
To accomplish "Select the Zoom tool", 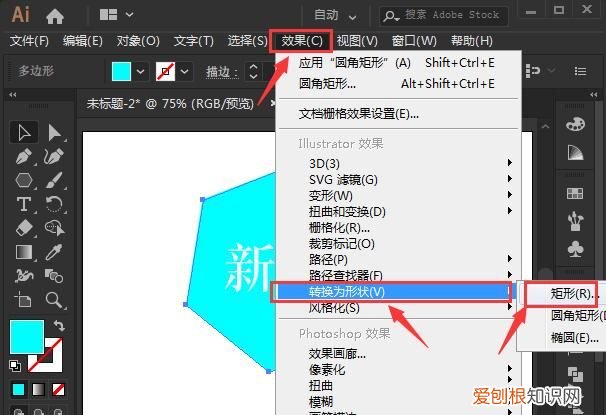I will coord(54,300).
